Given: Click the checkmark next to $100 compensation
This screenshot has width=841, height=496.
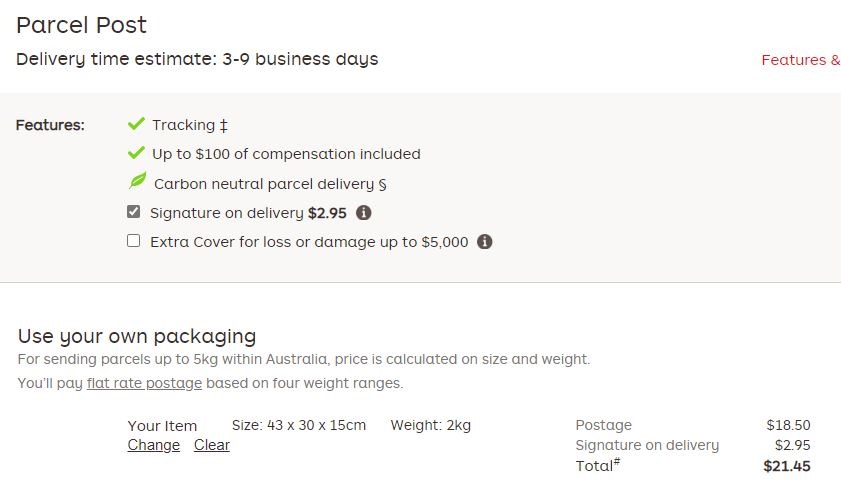Looking at the screenshot, I should 137,154.
